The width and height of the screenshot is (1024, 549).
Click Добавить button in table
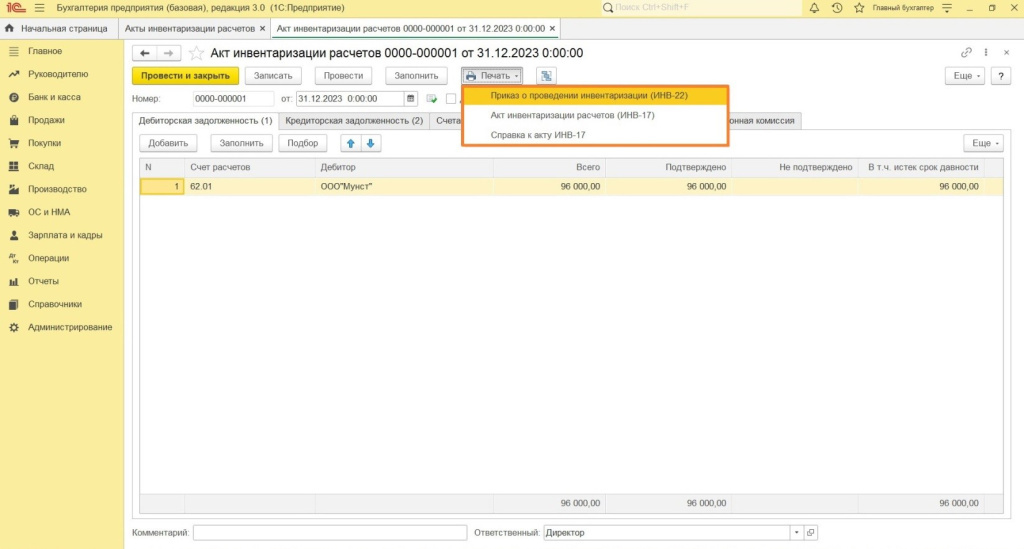168,143
